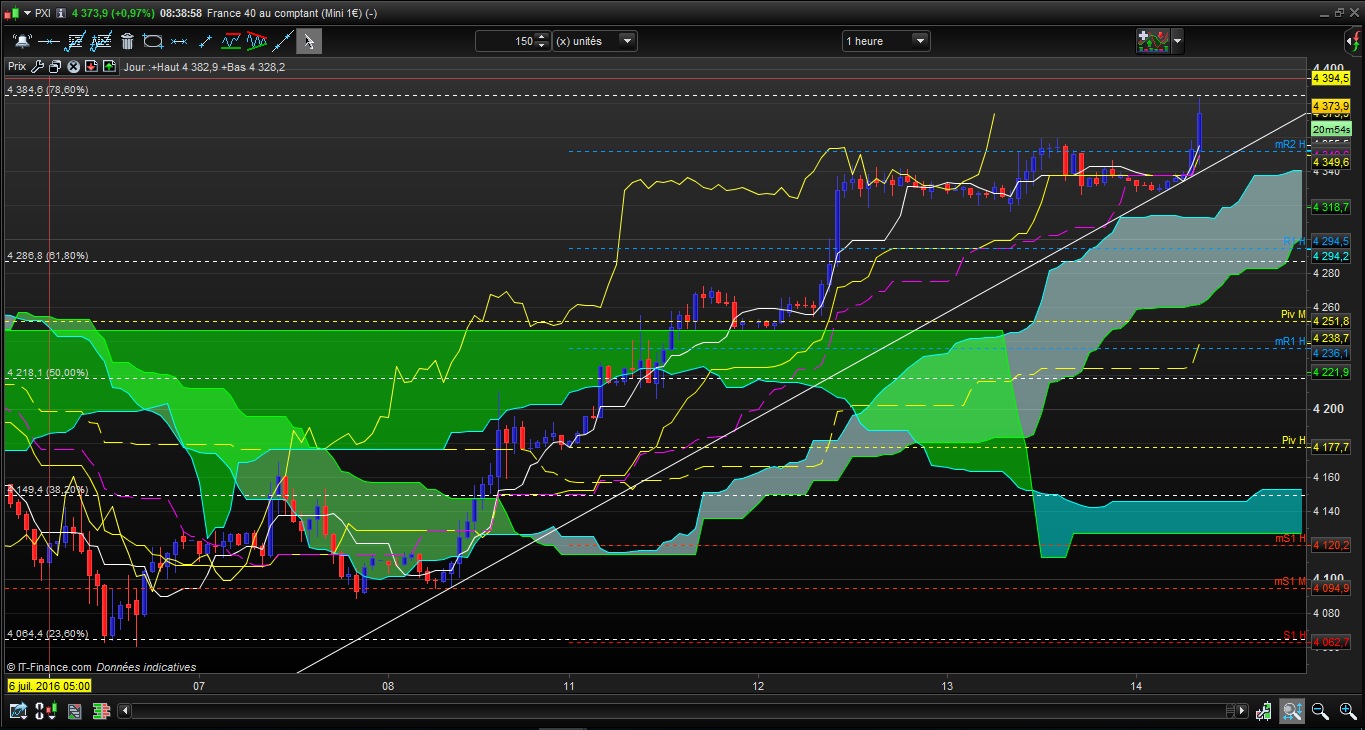Click the candlestick icon beside PXI
The height and width of the screenshot is (730, 1365).
click(10, 13)
